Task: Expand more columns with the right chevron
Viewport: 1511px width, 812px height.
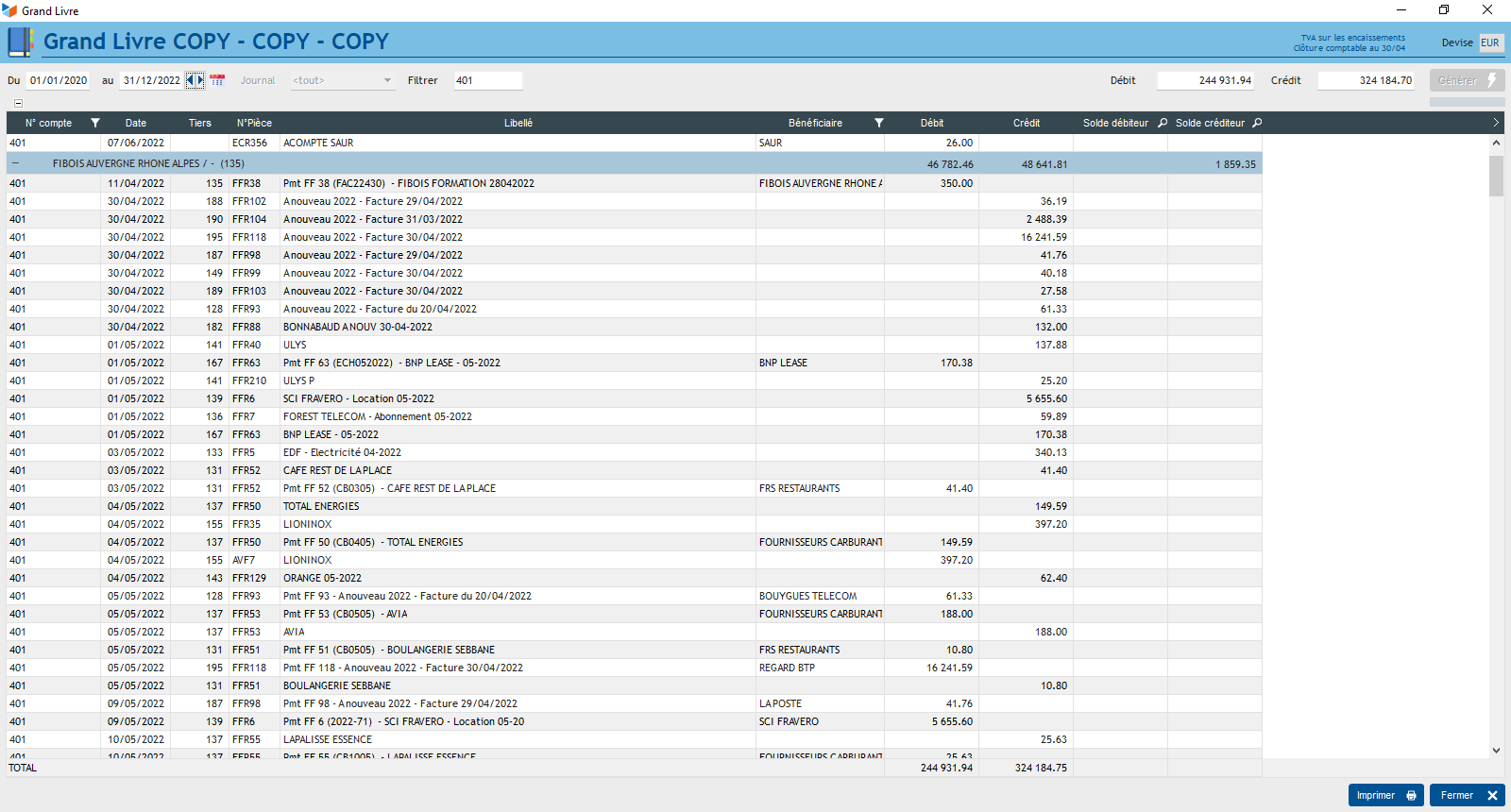Action: tap(1496, 123)
